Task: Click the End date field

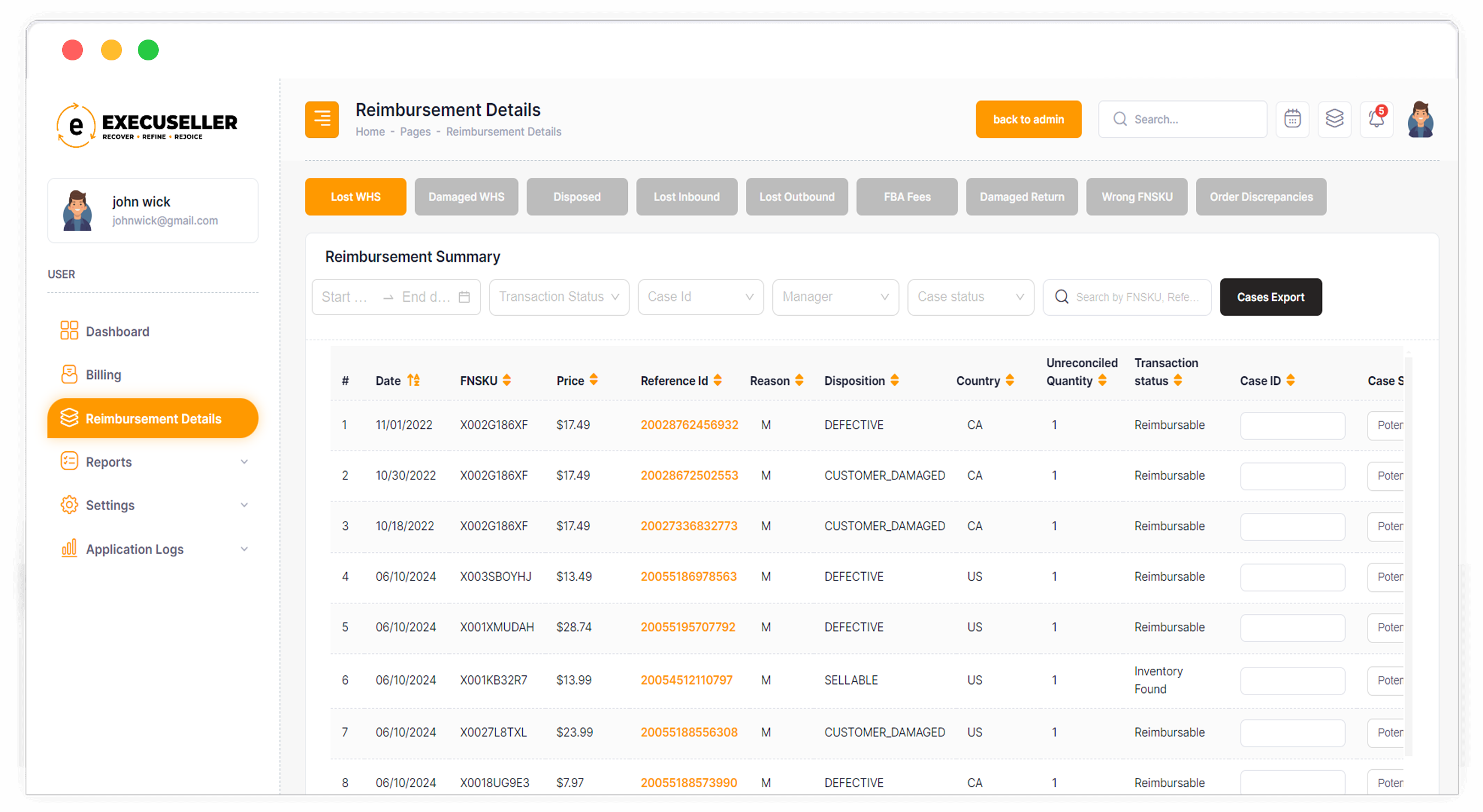Action: [426, 297]
